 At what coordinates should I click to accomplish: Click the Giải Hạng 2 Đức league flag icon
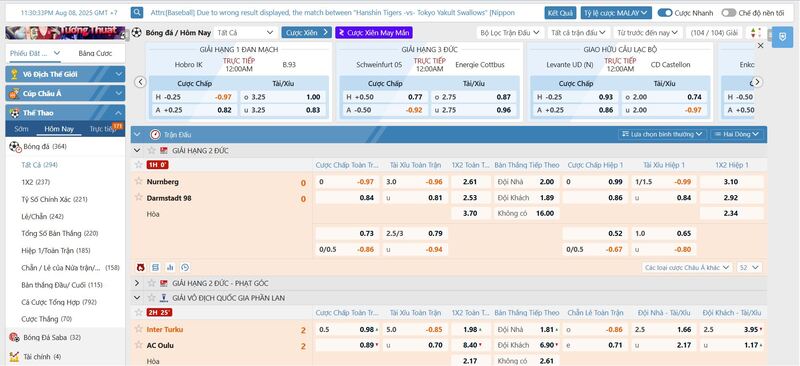pyautogui.click(x=164, y=151)
